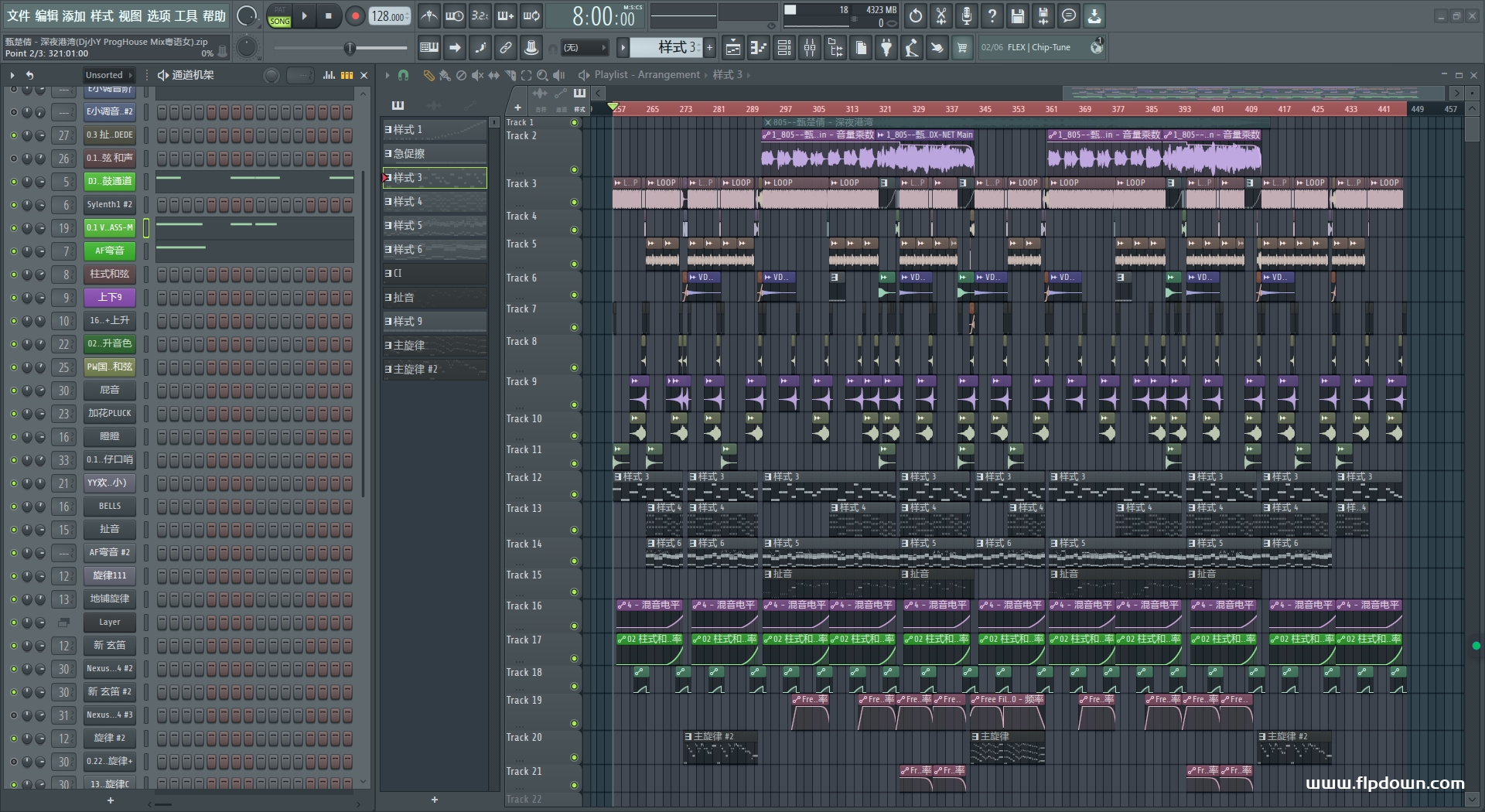1485x812 pixels.
Task: Select the zoom tool in Playlist
Action: 542,75
